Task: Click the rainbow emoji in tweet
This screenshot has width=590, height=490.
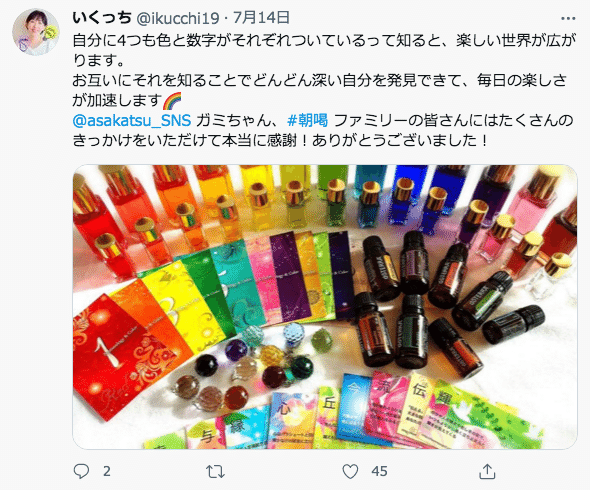Action: [x=172, y=100]
